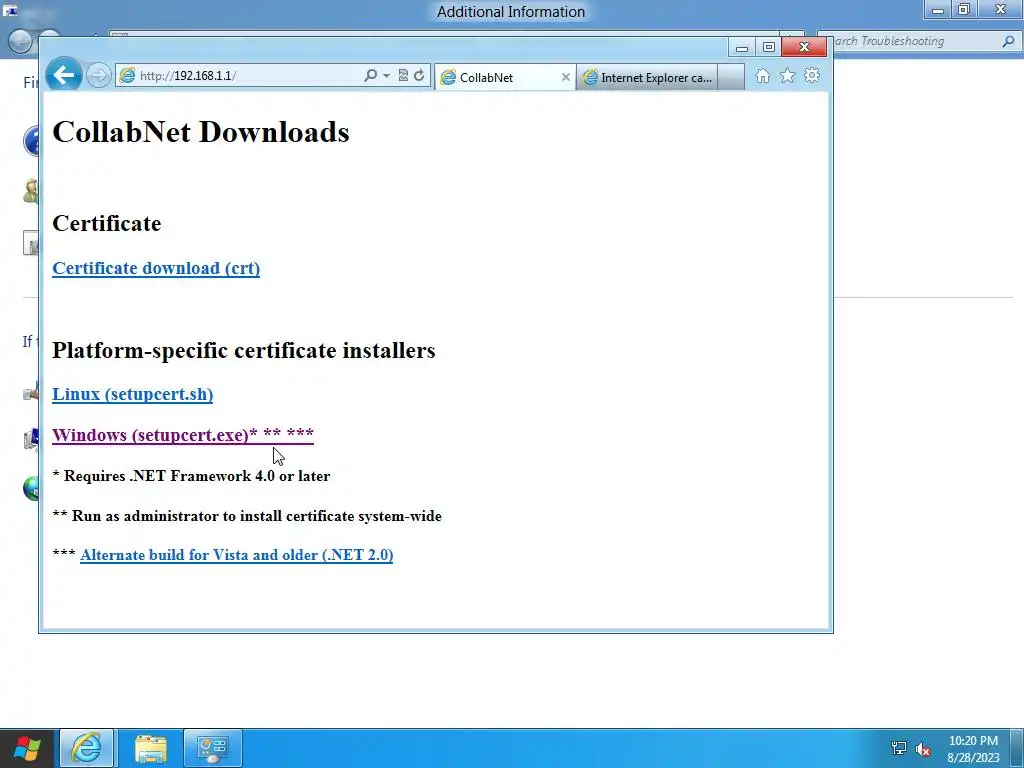This screenshot has height=768, width=1024.
Task: Click the Run as administrator note text
Action: click(x=247, y=516)
